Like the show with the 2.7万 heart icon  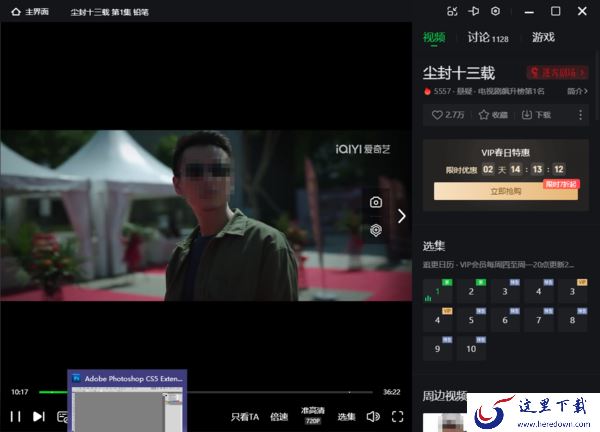click(x=448, y=115)
